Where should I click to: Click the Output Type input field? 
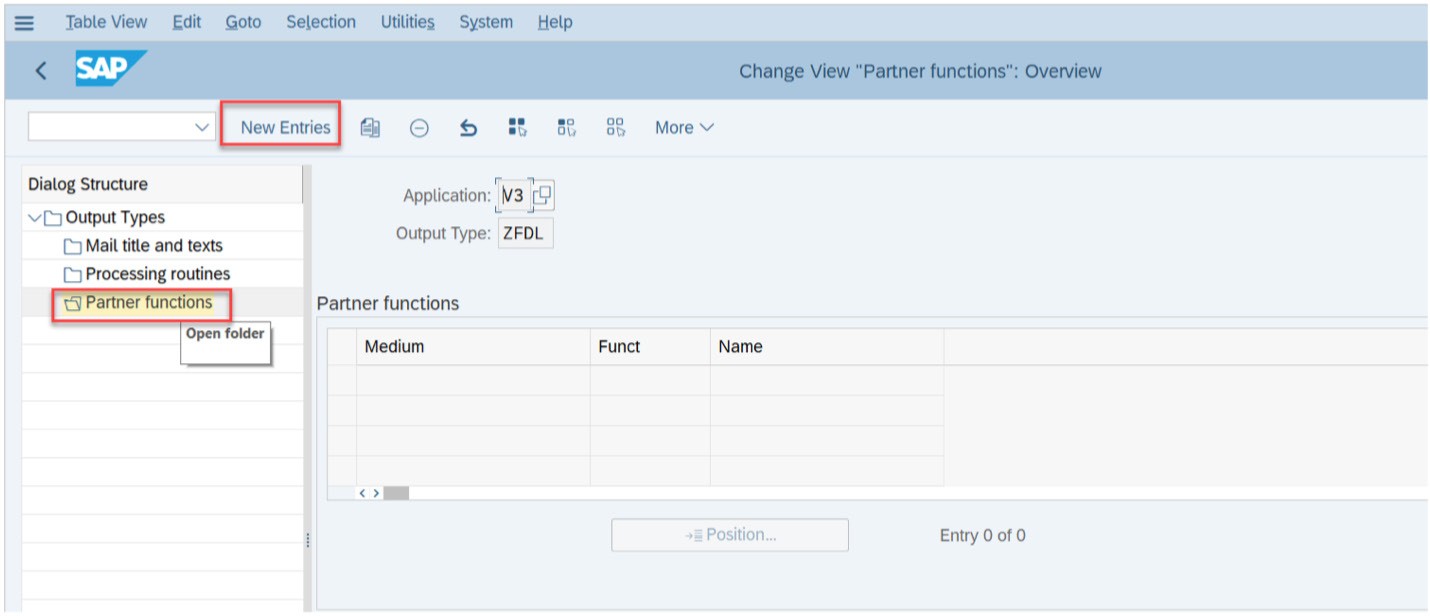click(525, 234)
